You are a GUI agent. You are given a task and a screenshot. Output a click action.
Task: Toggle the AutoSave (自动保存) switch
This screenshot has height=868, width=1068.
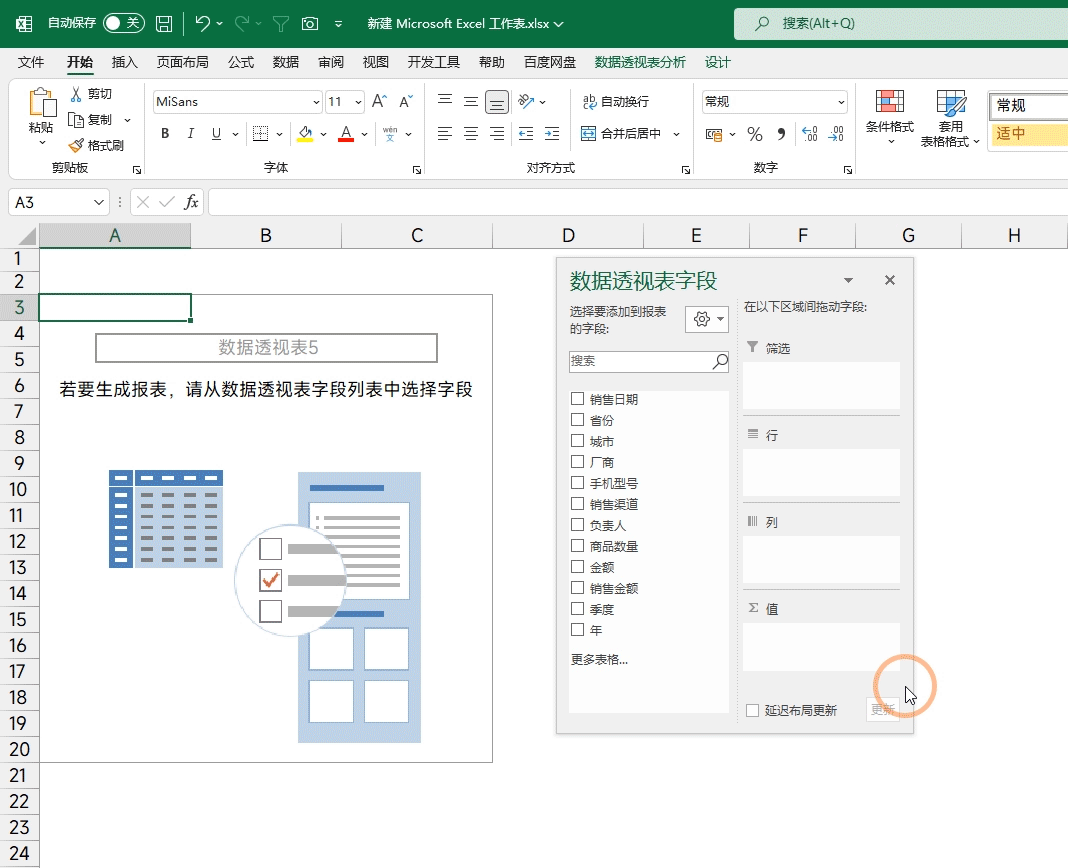[124, 23]
